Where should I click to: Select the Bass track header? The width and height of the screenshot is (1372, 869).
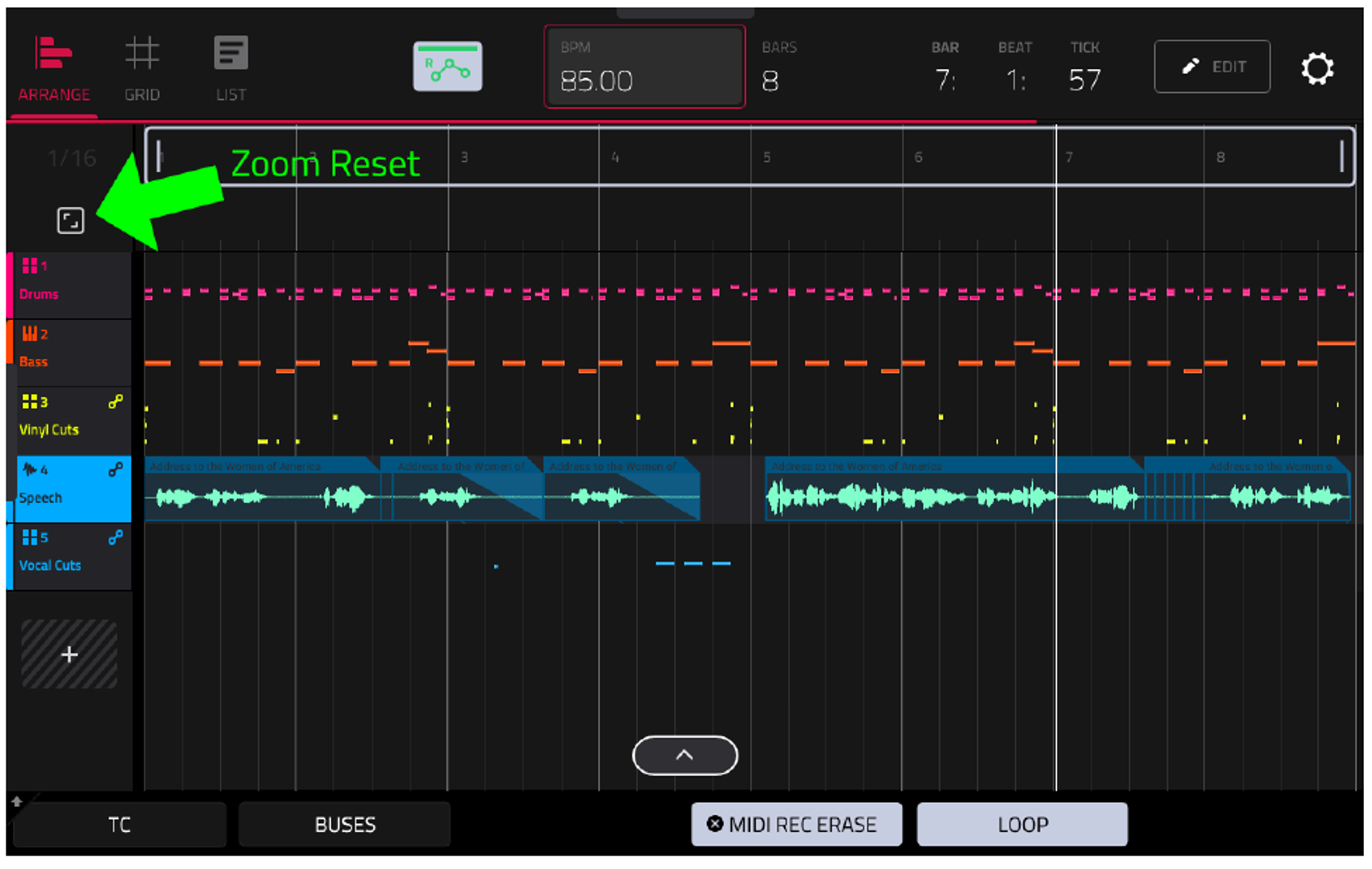click(x=69, y=353)
